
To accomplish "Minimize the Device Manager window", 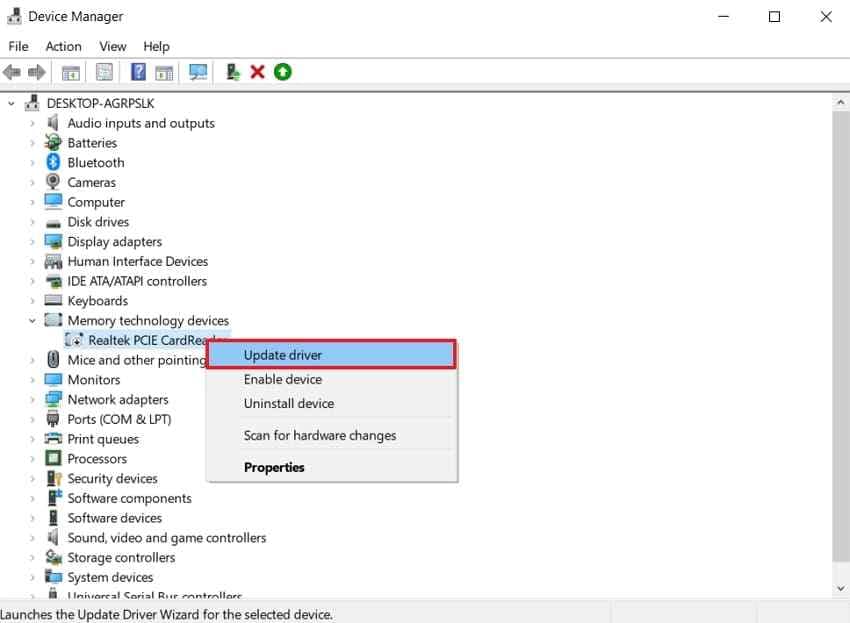I will 723,17.
